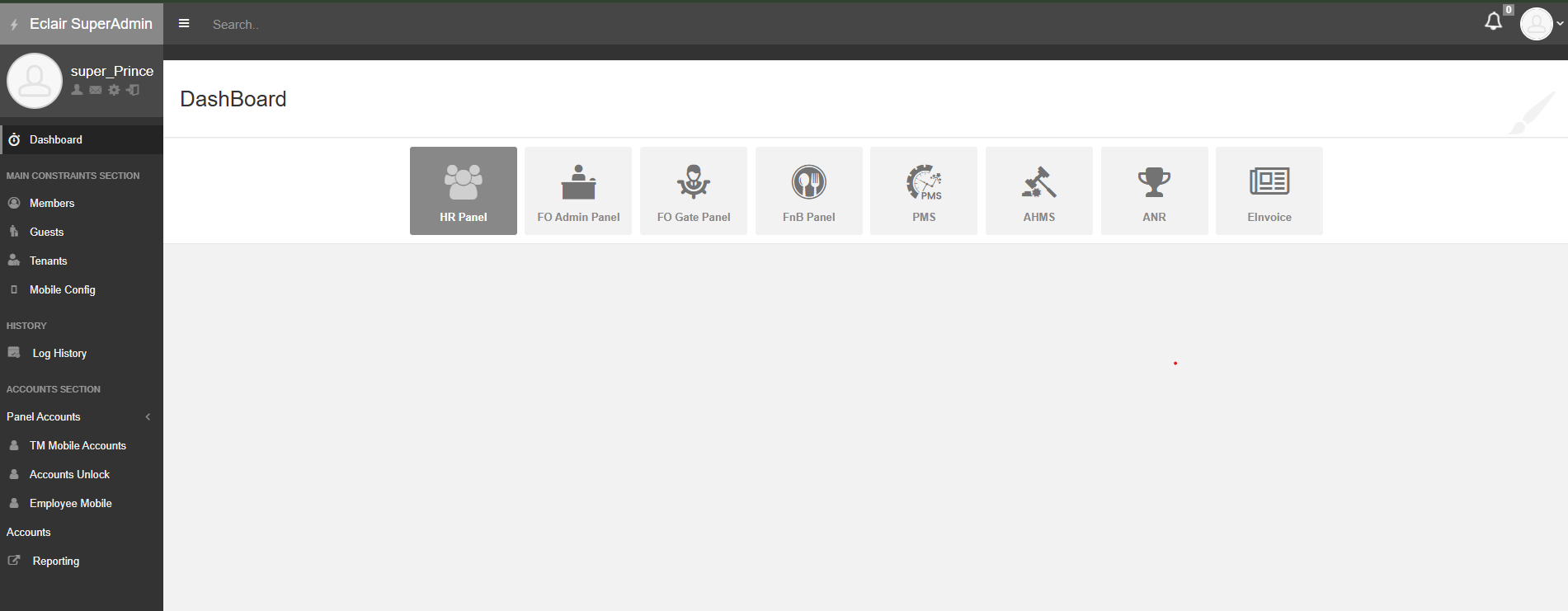Select Dashboard in the sidebar

point(82,139)
